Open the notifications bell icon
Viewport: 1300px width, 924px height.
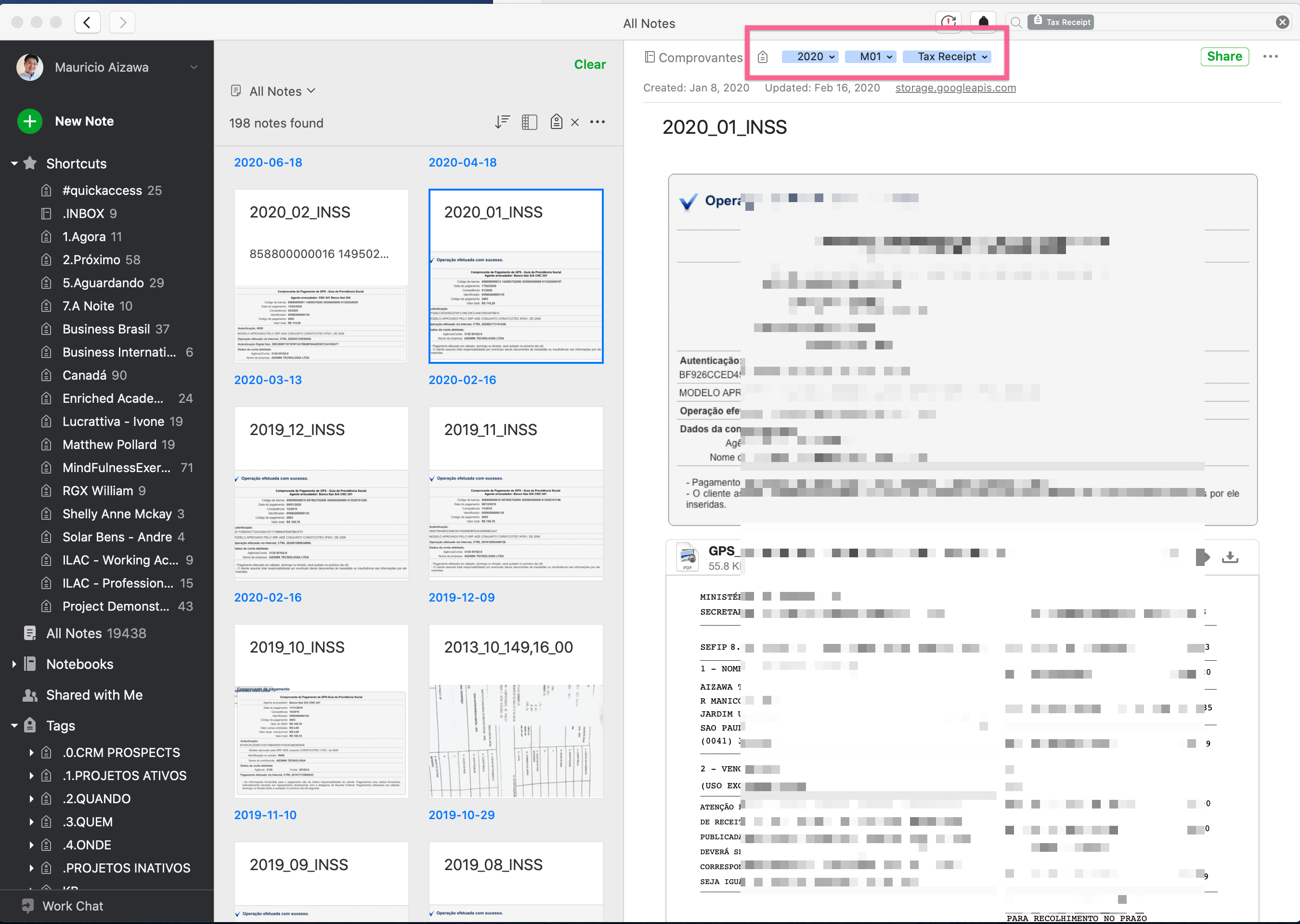(x=983, y=22)
